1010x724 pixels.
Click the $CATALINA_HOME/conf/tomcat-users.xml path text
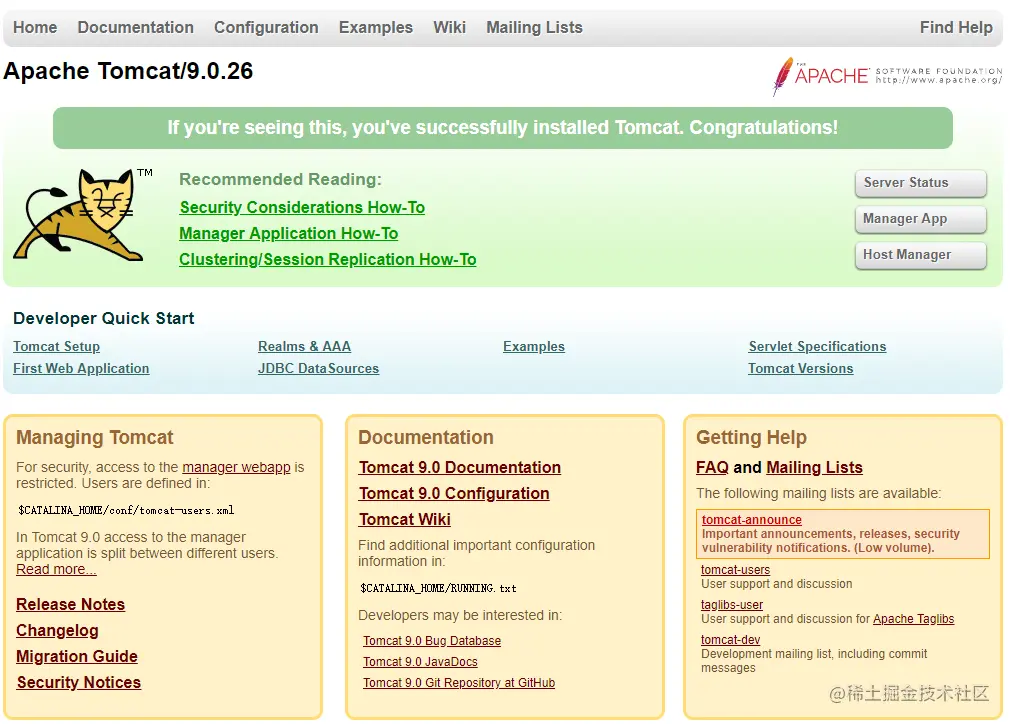[126, 510]
